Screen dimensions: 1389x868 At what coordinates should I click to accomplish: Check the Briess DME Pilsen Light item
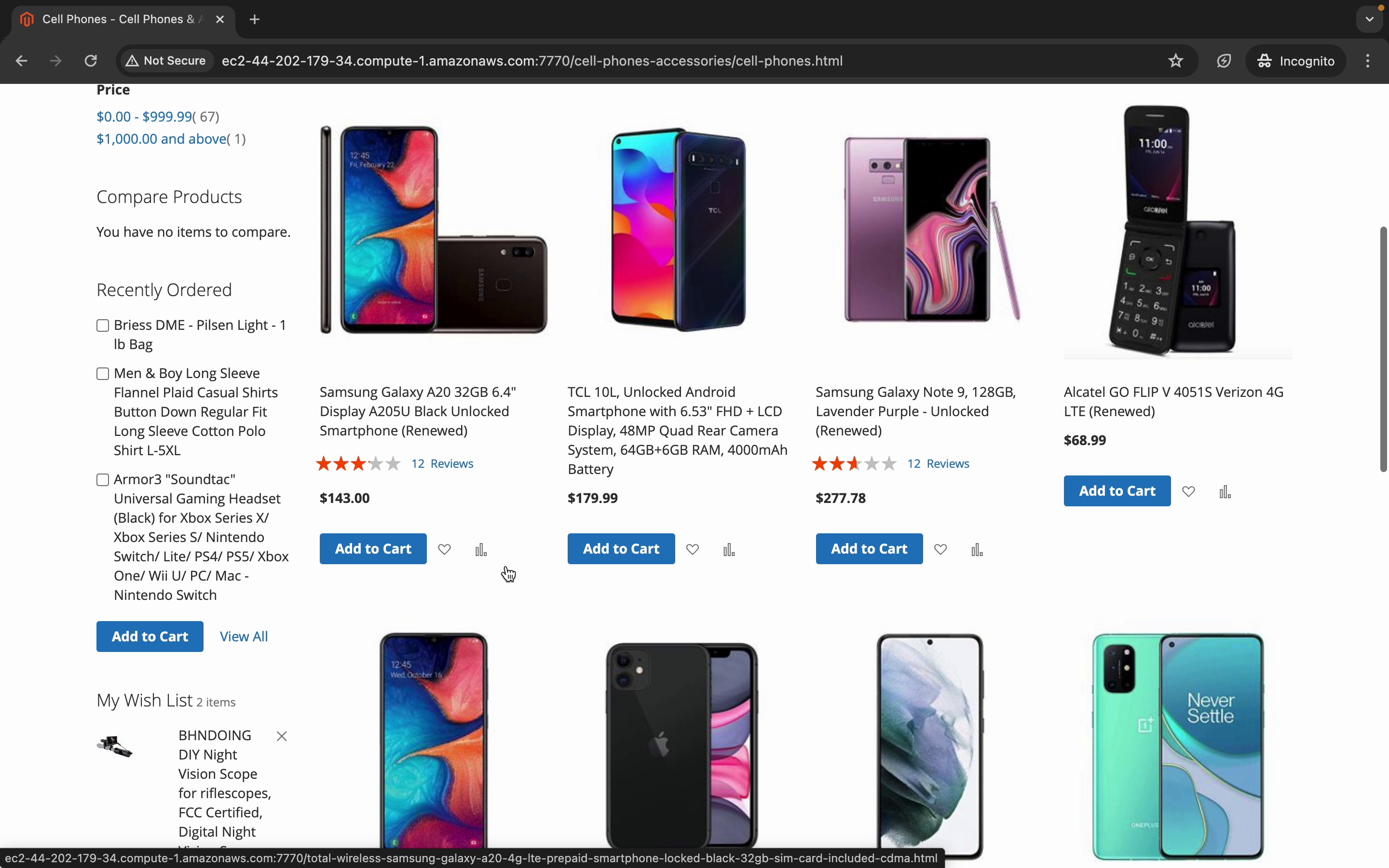(x=103, y=325)
